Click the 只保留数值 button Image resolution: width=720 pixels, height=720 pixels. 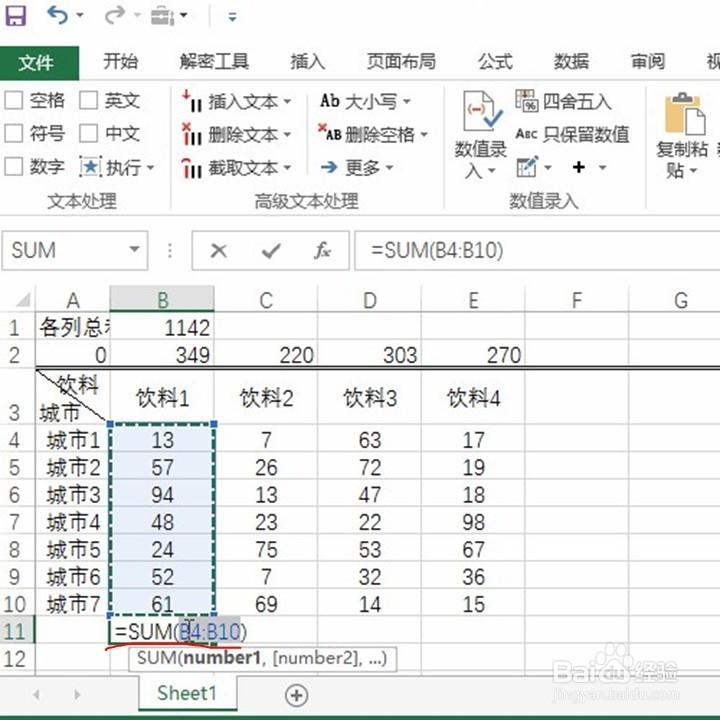tap(572, 135)
